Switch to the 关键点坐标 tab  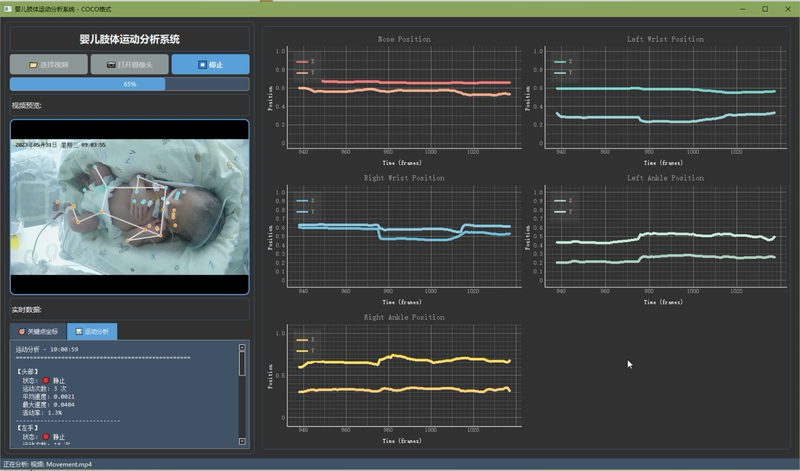40,331
